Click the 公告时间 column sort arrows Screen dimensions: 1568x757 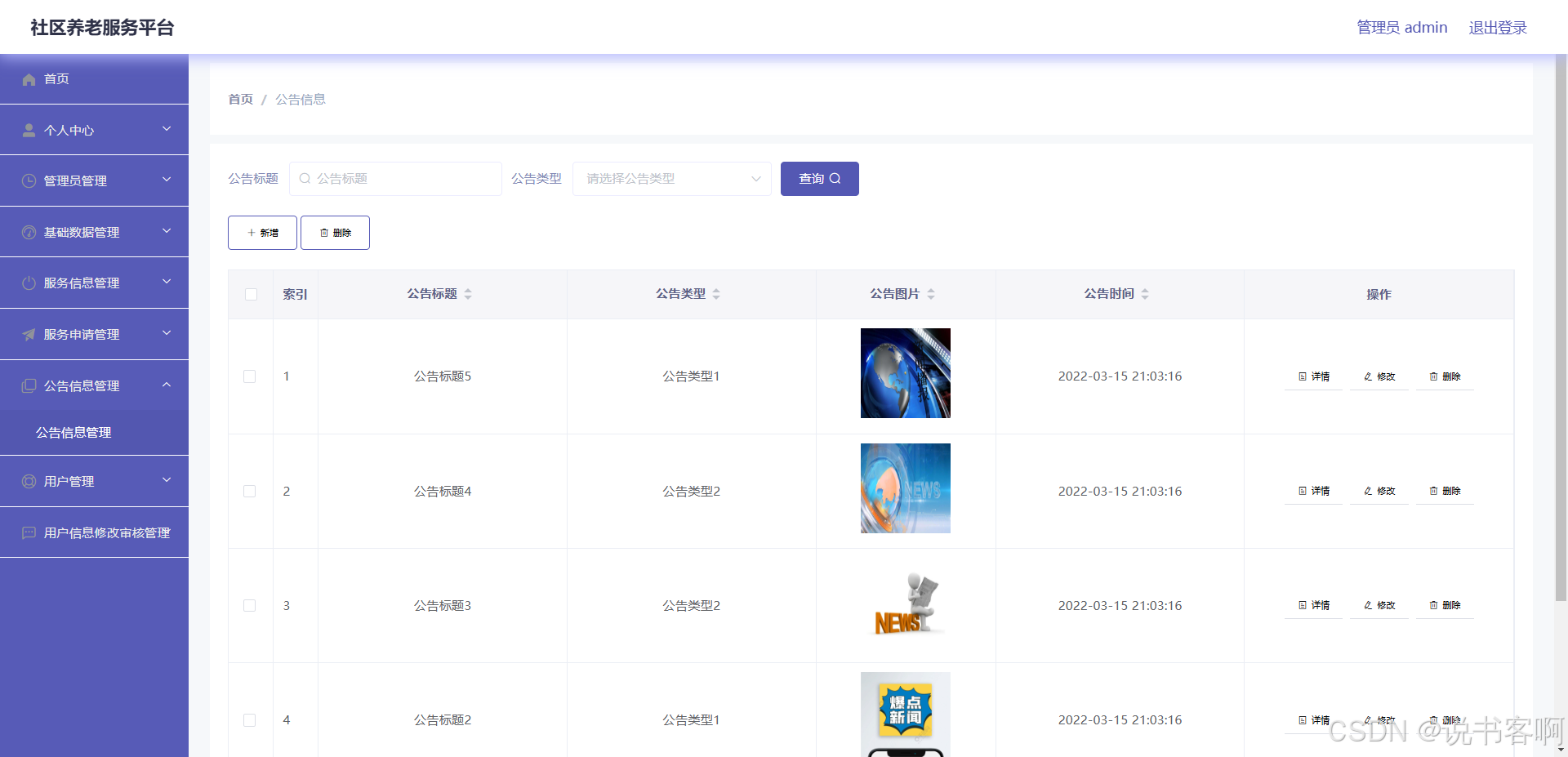pos(1146,294)
